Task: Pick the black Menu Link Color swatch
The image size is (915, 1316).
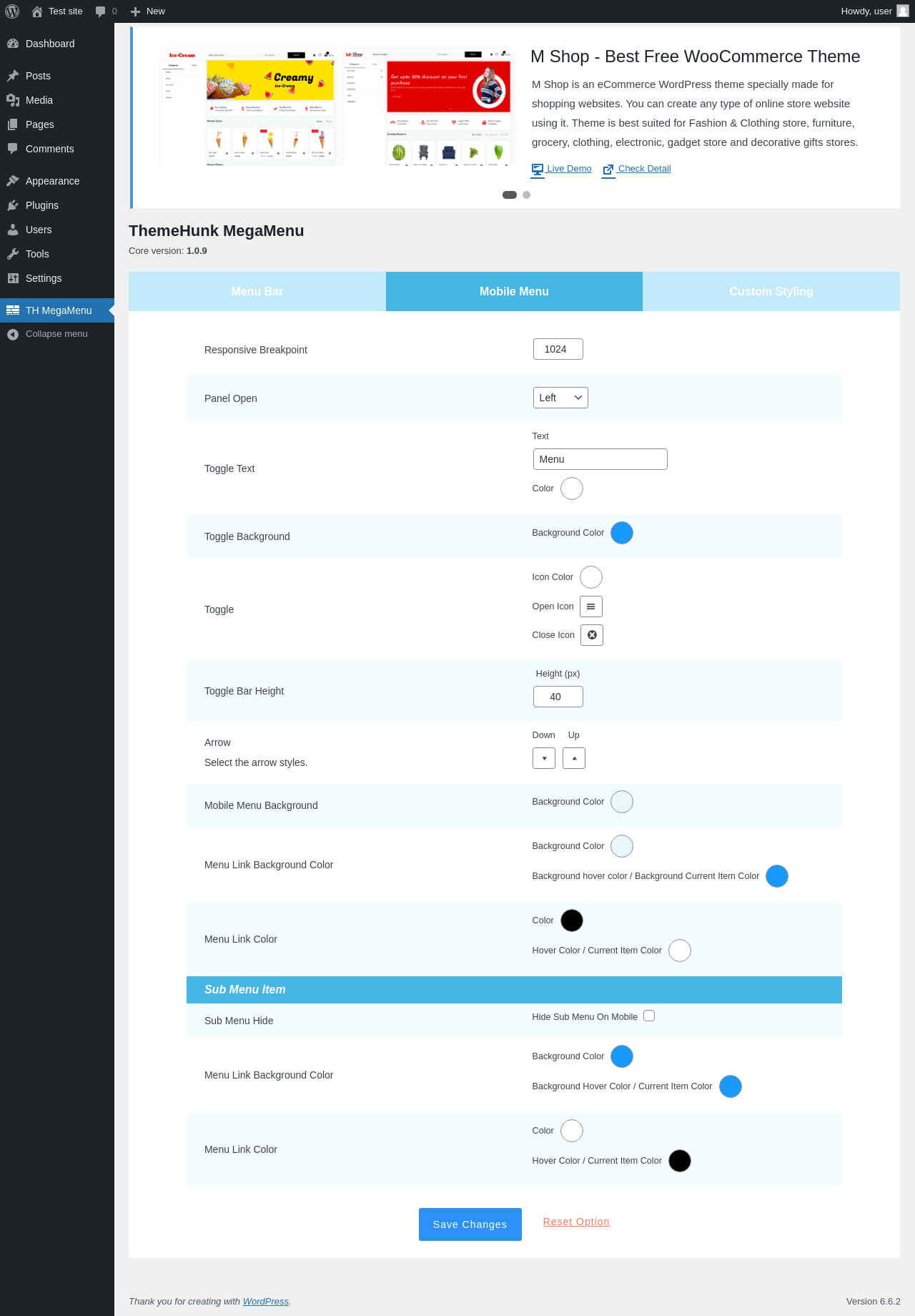Action: click(x=572, y=920)
